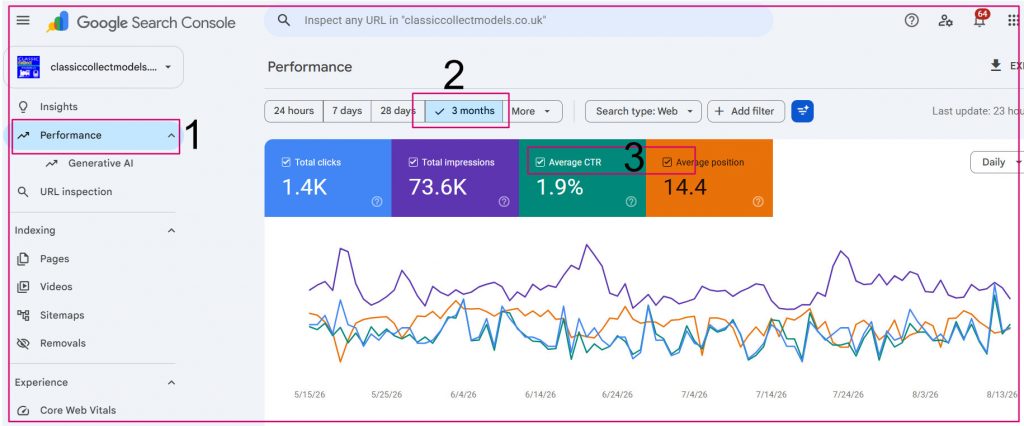Viewport: 1024px width, 426px height.
Task: Select the 3 months date range
Action: click(464, 111)
